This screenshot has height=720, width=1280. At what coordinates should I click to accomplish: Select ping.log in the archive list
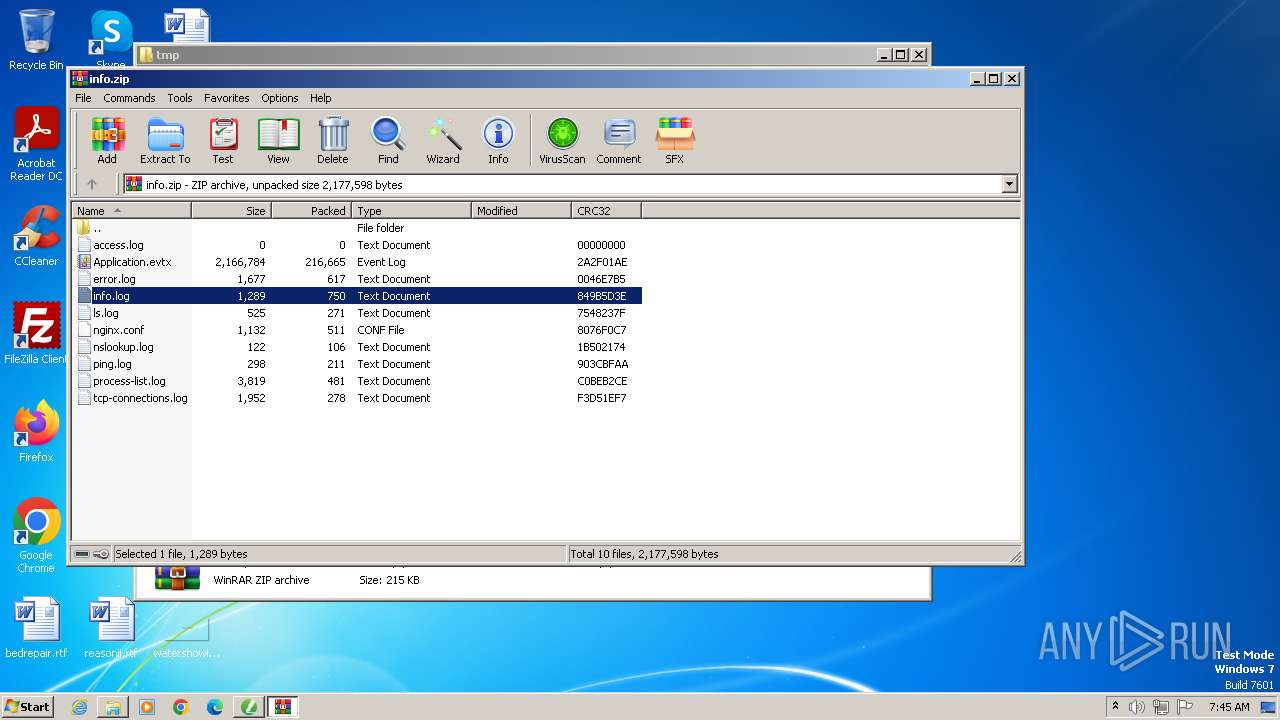tap(357, 364)
